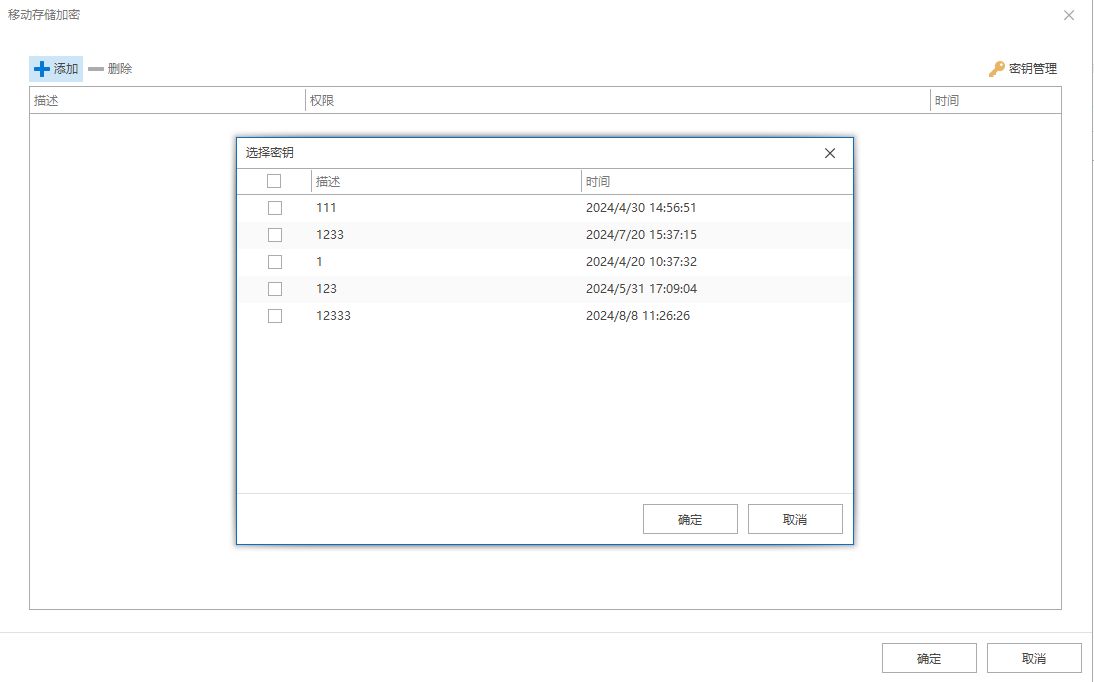Image resolution: width=1094 pixels, height=682 pixels.
Task: Select the time 2024/4/20 10:37:32
Action: coord(641,262)
